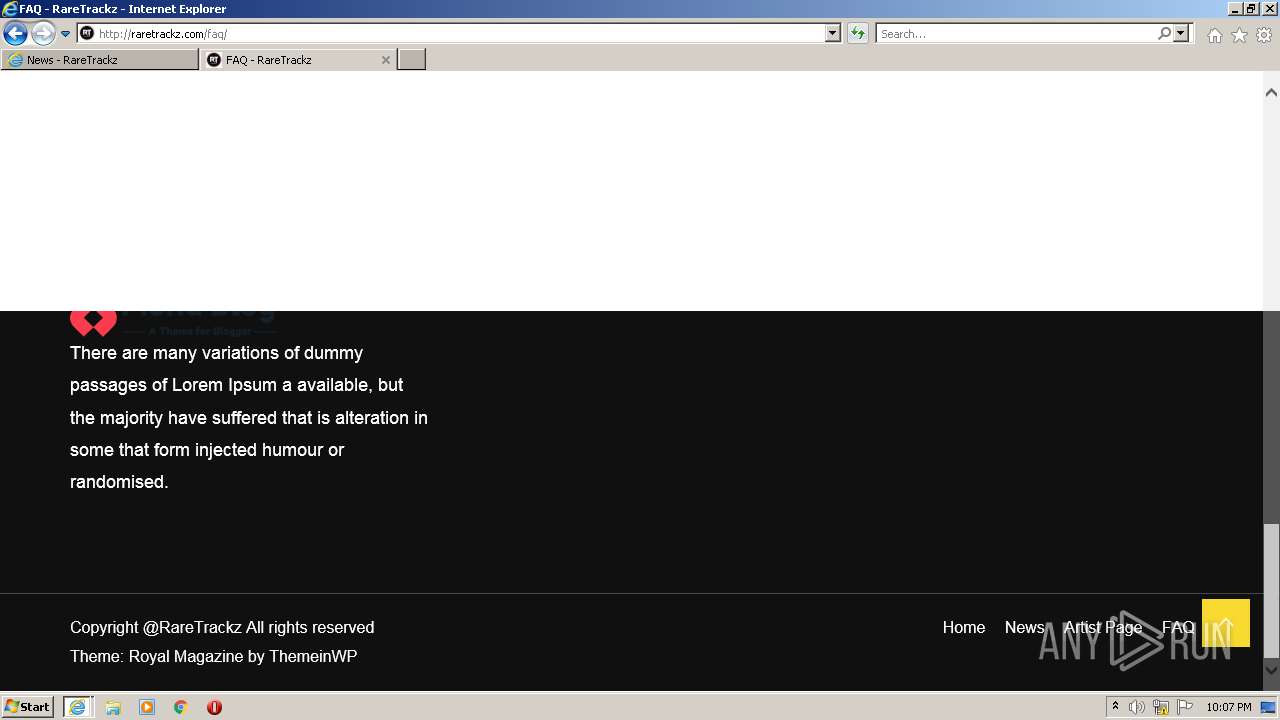Click inside the Search box

[1015, 34]
